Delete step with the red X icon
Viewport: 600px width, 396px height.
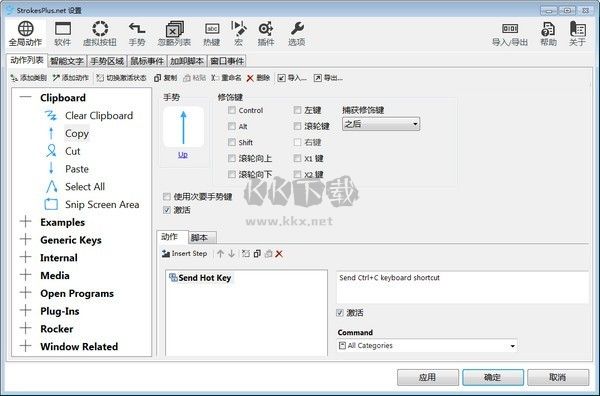click(x=279, y=254)
